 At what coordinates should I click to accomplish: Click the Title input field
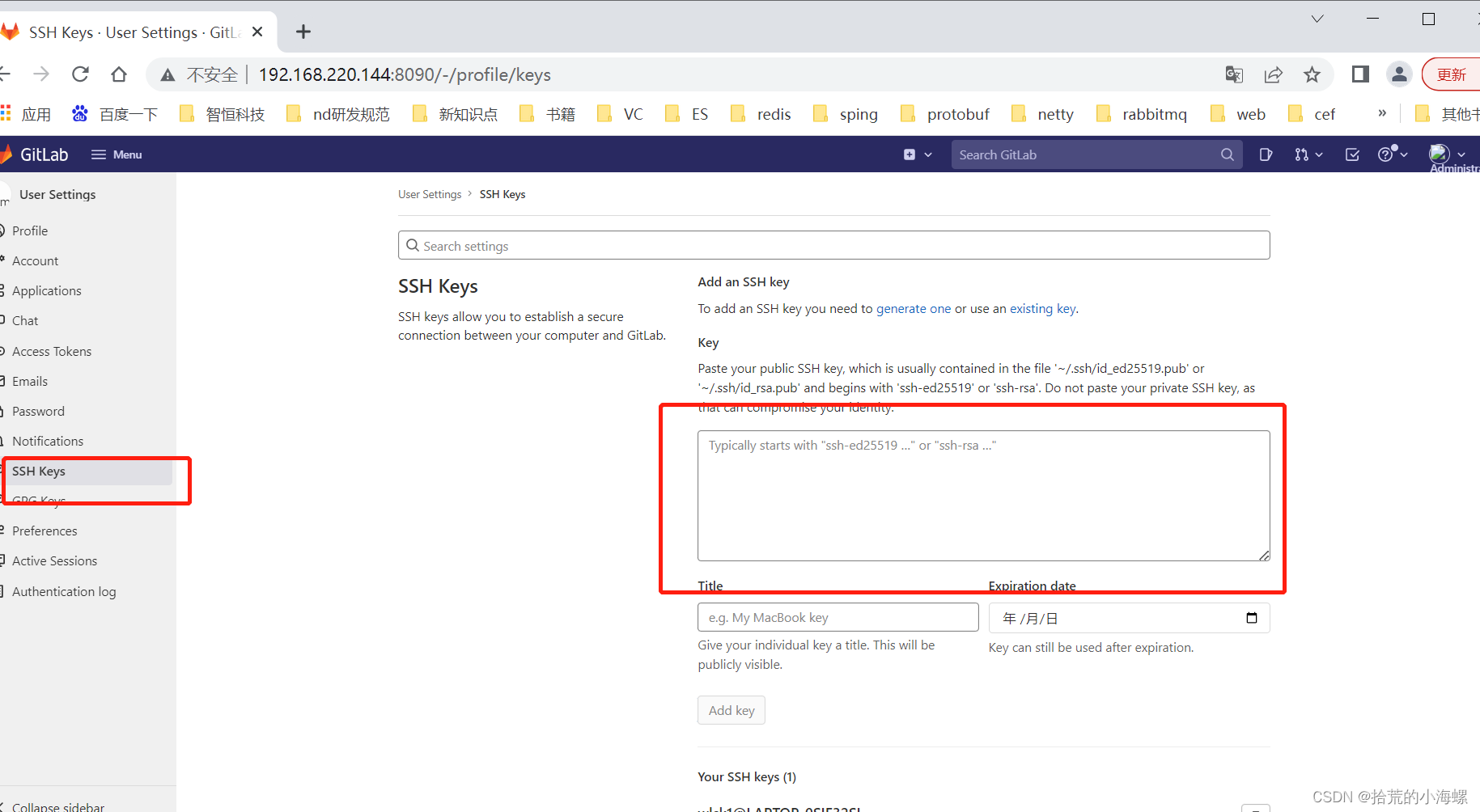838,617
